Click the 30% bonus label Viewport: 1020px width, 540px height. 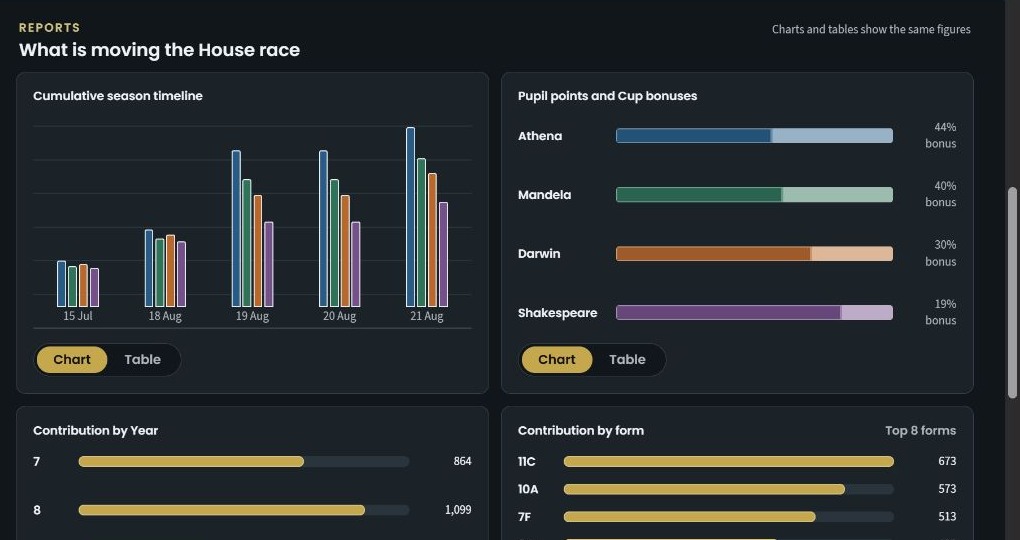point(941,253)
